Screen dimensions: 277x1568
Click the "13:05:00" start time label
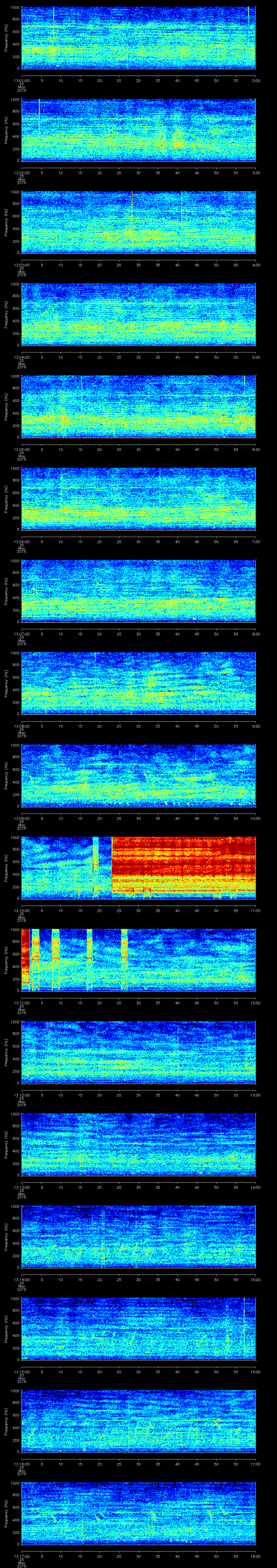point(22,449)
